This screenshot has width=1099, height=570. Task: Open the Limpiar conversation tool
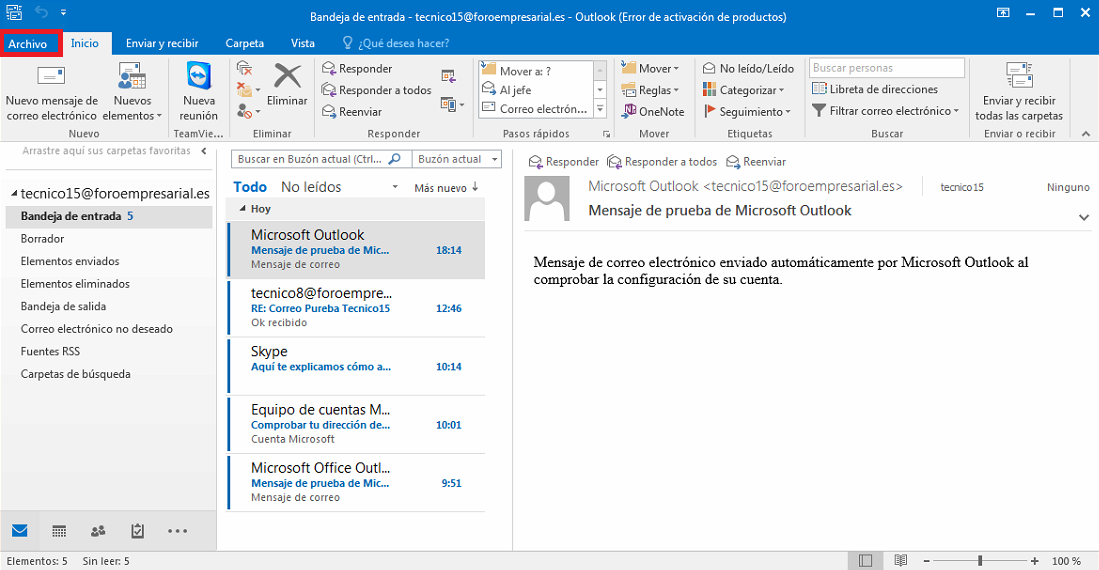(x=247, y=90)
